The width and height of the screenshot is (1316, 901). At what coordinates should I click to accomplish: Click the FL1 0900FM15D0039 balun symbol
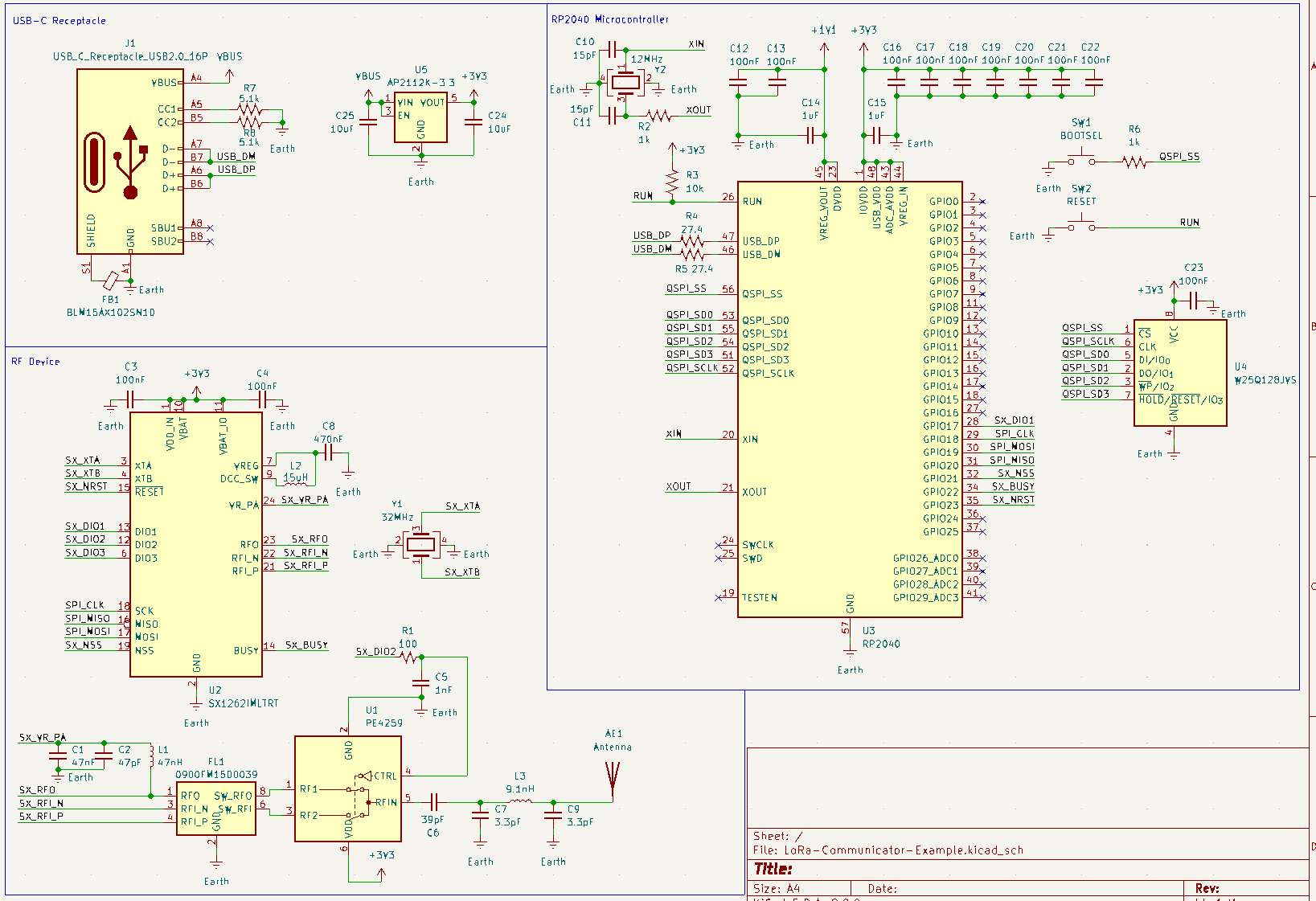tap(215, 808)
